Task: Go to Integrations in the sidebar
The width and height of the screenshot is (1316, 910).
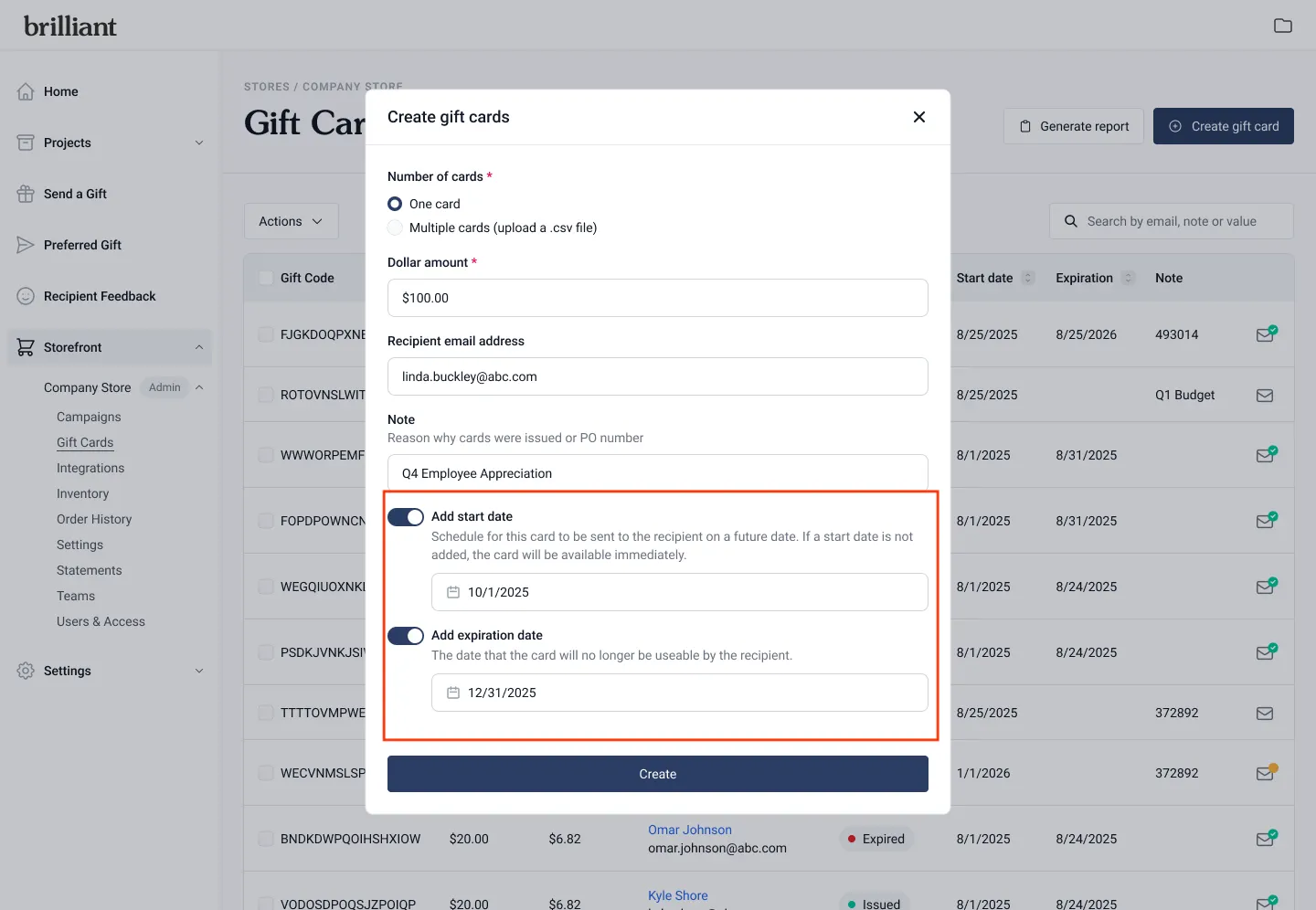Action: click(90, 468)
